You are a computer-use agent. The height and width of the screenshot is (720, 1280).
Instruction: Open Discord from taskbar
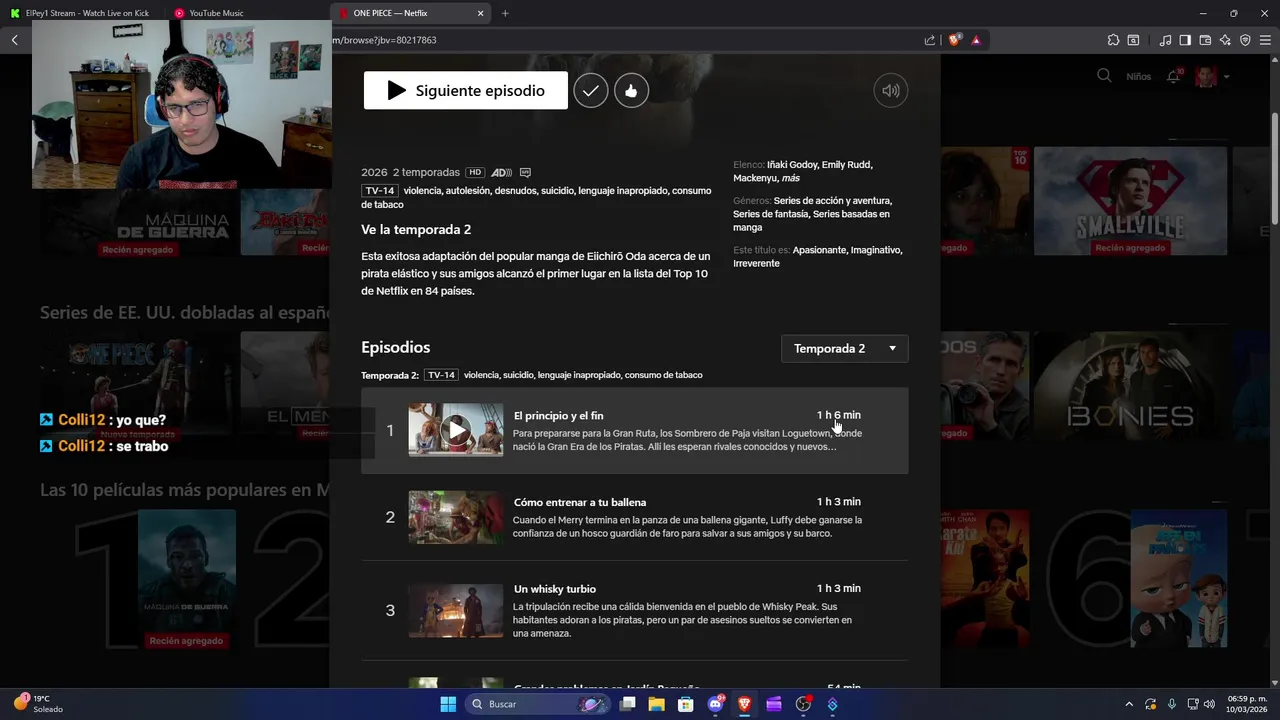(x=716, y=704)
